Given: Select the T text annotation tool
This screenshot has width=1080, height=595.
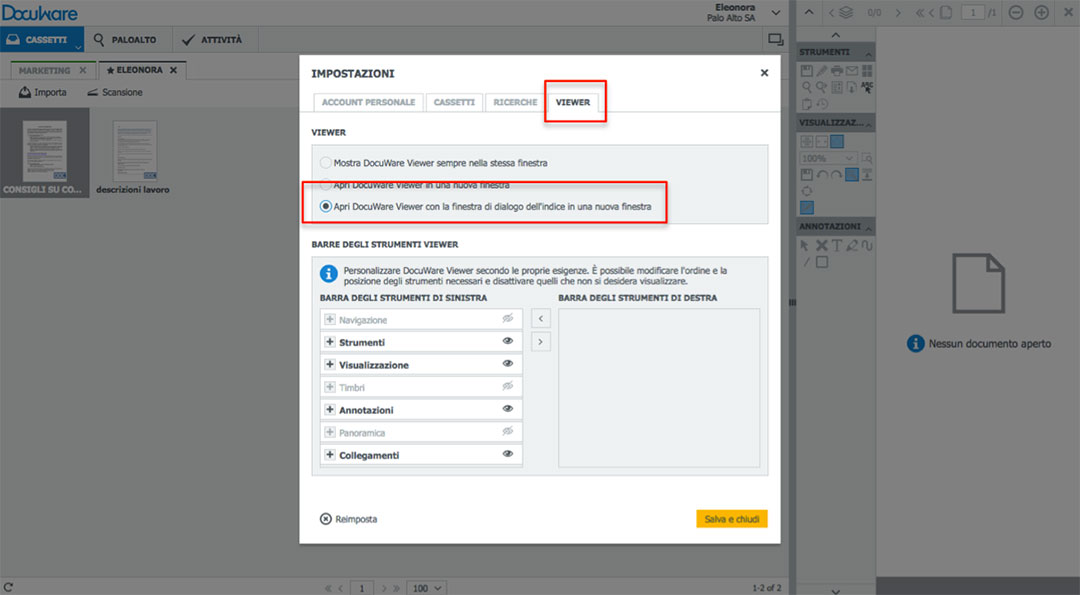Looking at the screenshot, I should pyautogui.click(x=836, y=245).
